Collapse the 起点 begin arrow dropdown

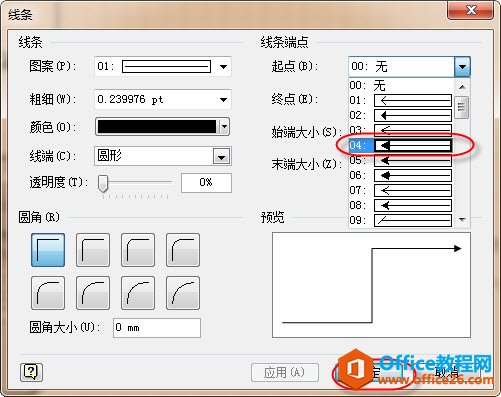point(462,67)
